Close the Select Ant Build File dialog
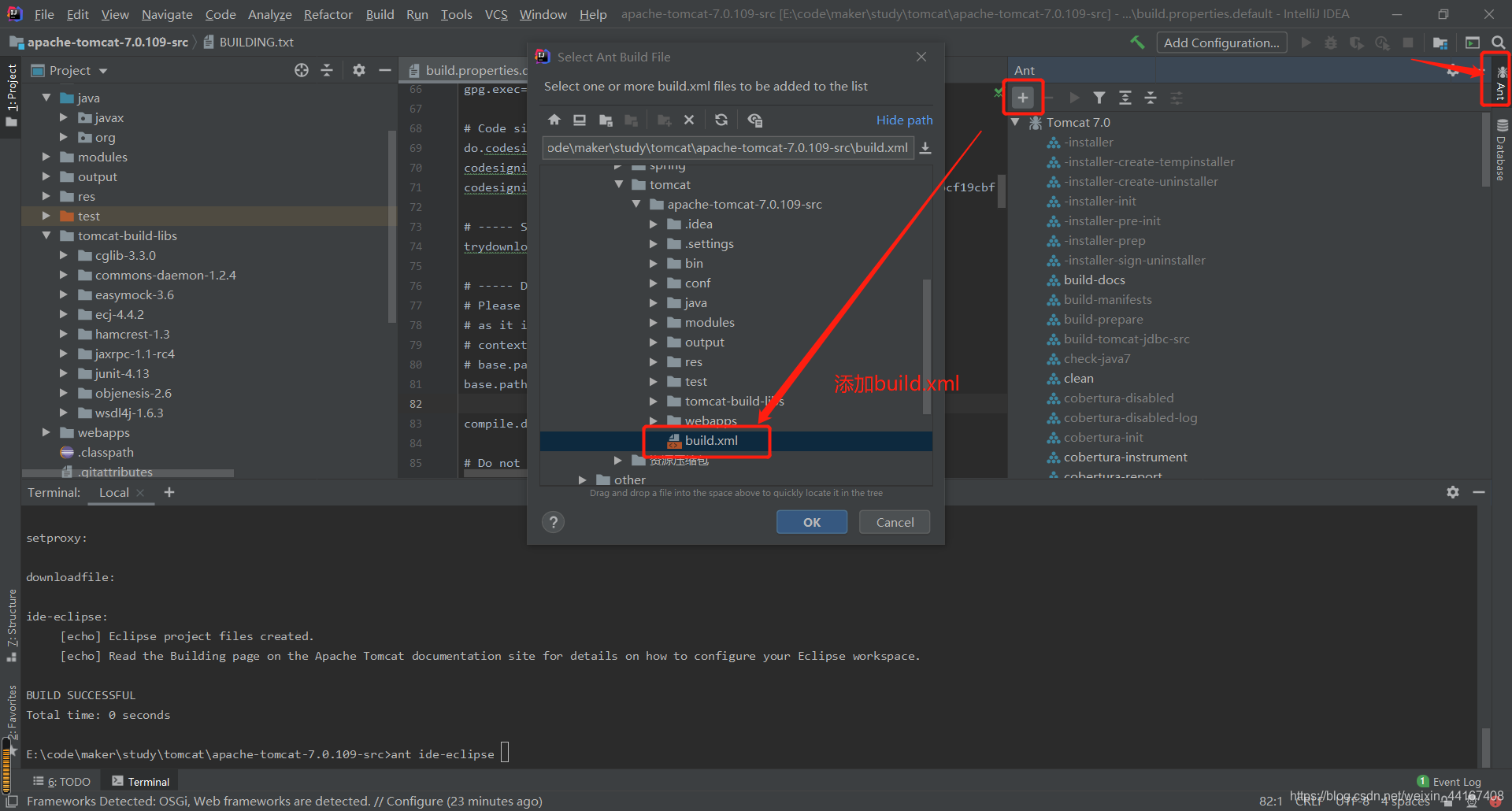This screenshot has height=811, width=1512. tap(921, 57)
